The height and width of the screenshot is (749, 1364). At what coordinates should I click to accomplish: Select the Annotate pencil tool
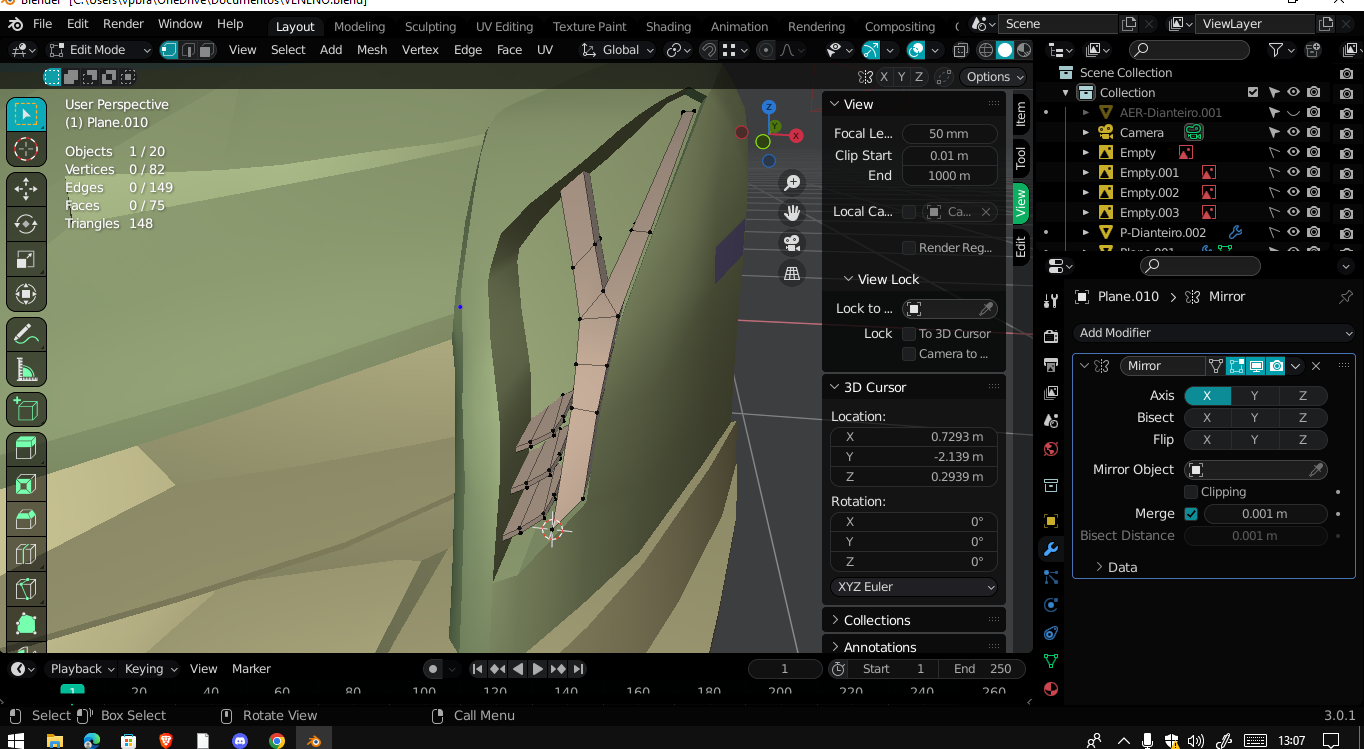point(26,334)
